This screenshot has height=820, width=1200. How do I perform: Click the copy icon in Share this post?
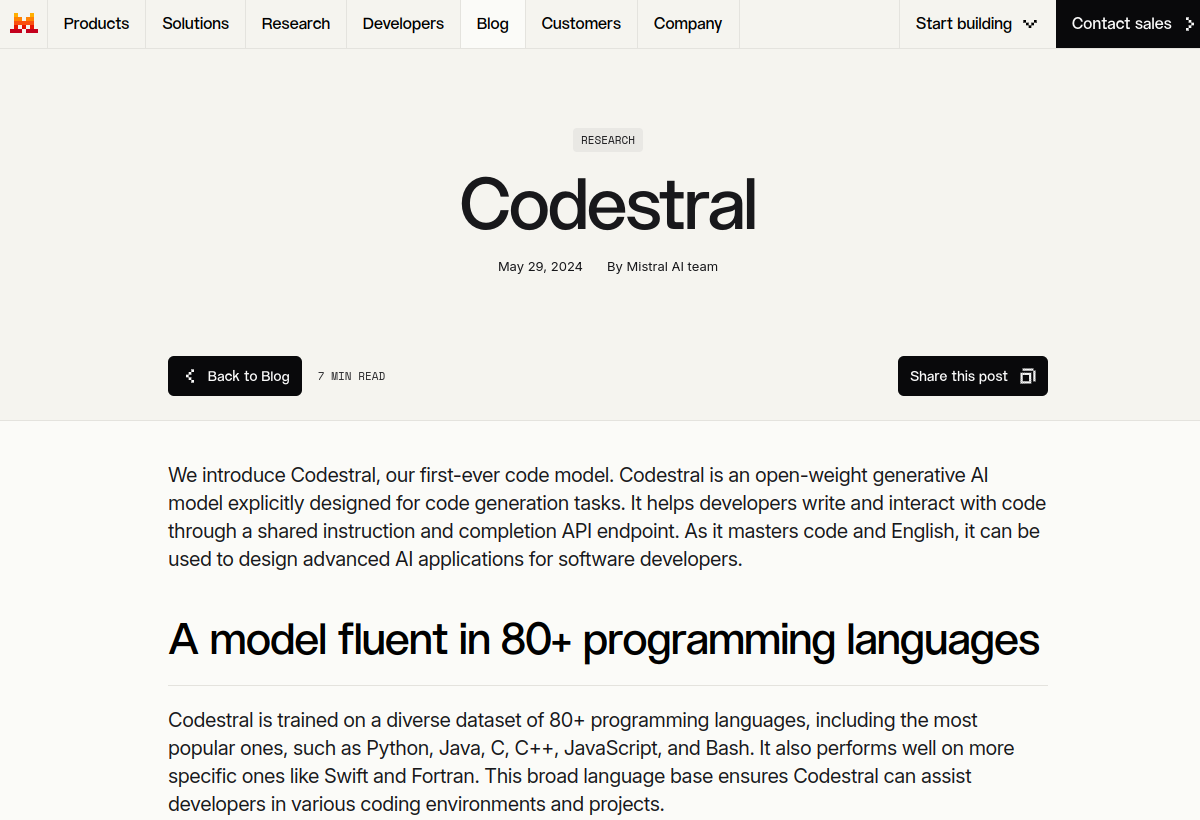pos(1027,376)
